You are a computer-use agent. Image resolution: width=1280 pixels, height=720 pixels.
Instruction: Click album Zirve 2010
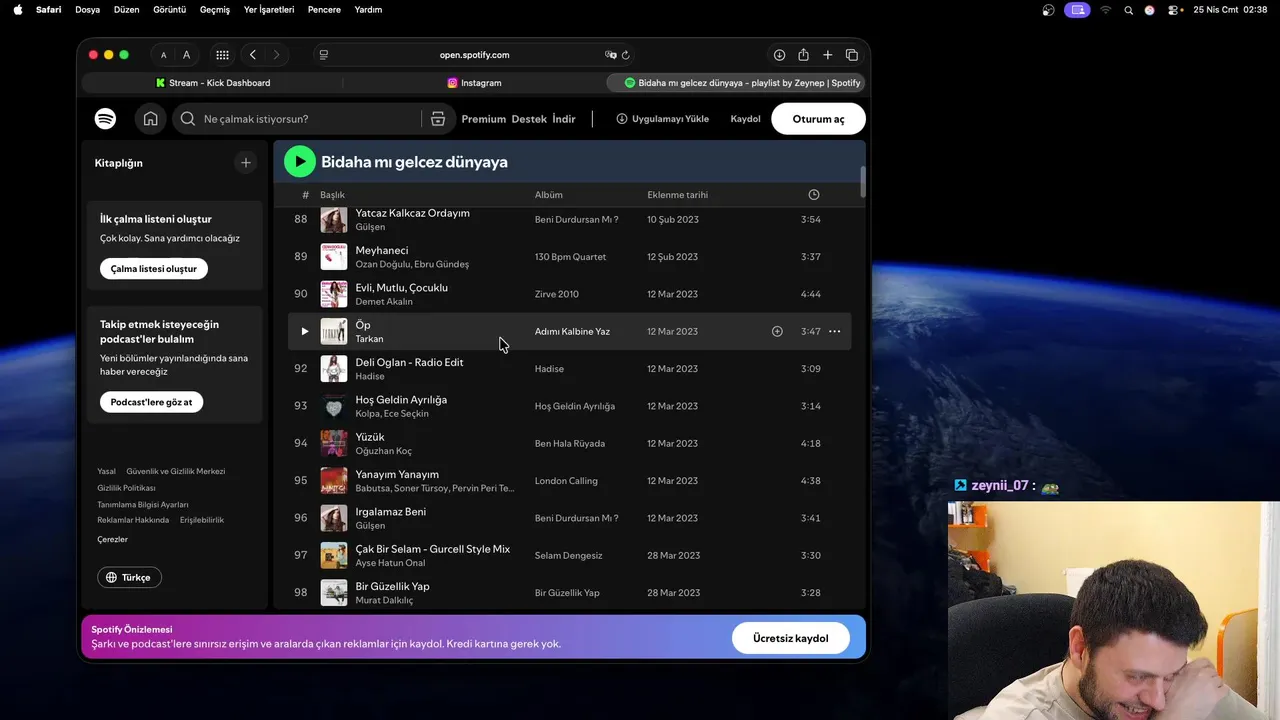(557, 294)
